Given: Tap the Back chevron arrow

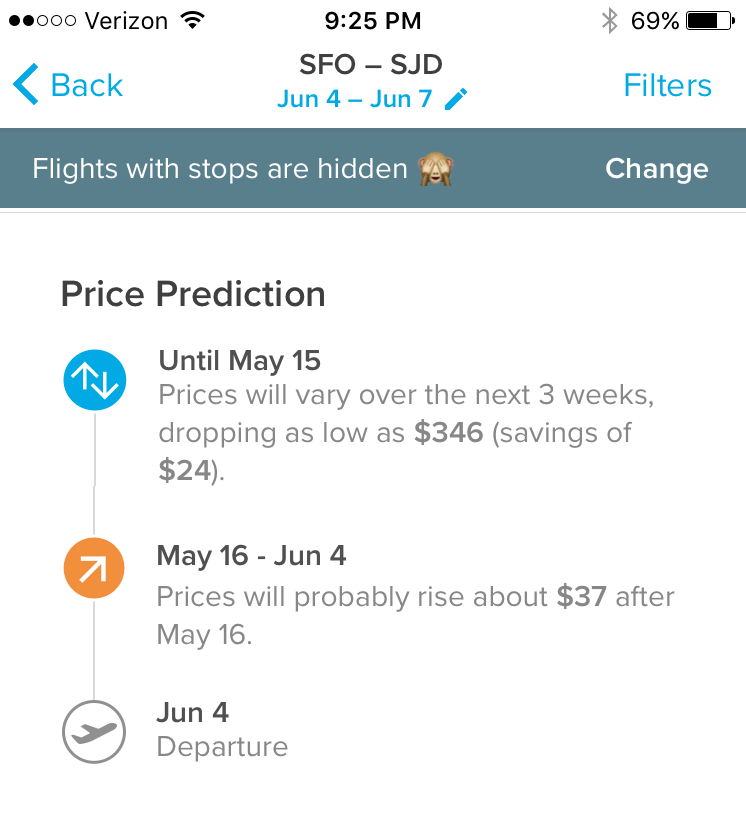Looking at the screenshot, I should pos(26,86).
